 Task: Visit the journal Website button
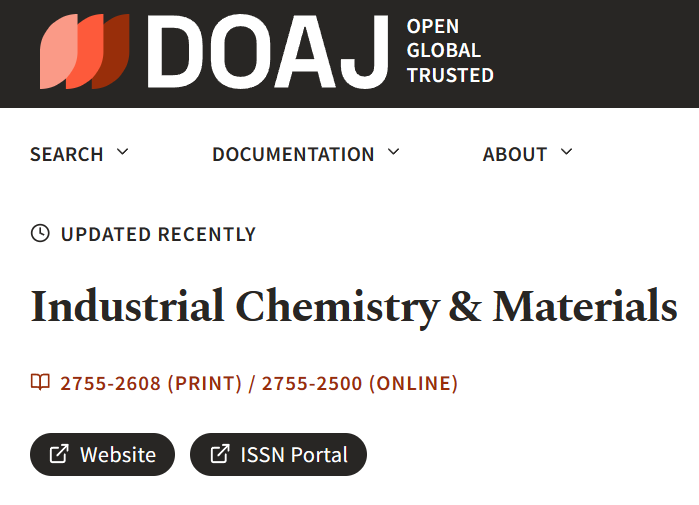pyautogui.click(x=103, y=454)
